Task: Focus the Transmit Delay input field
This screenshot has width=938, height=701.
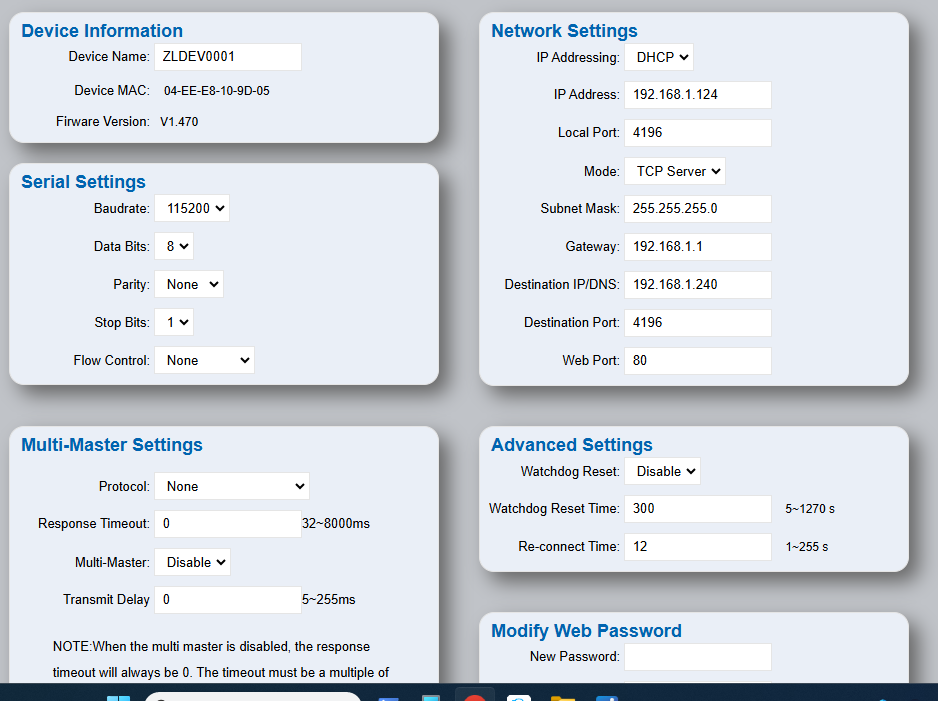Action: pyautogui.click(x=228, y=600)
